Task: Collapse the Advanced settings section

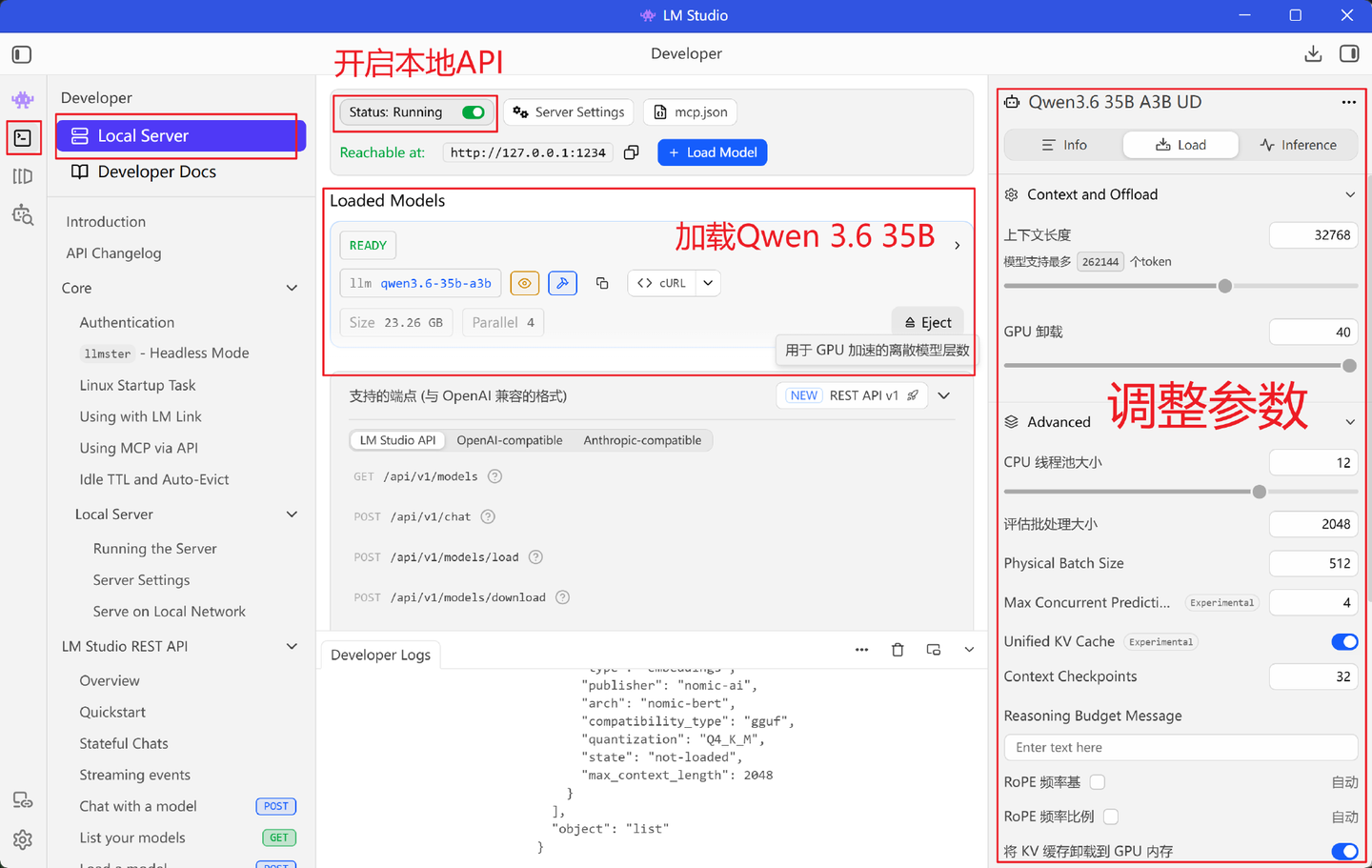Action: (x=1350, y=422)
